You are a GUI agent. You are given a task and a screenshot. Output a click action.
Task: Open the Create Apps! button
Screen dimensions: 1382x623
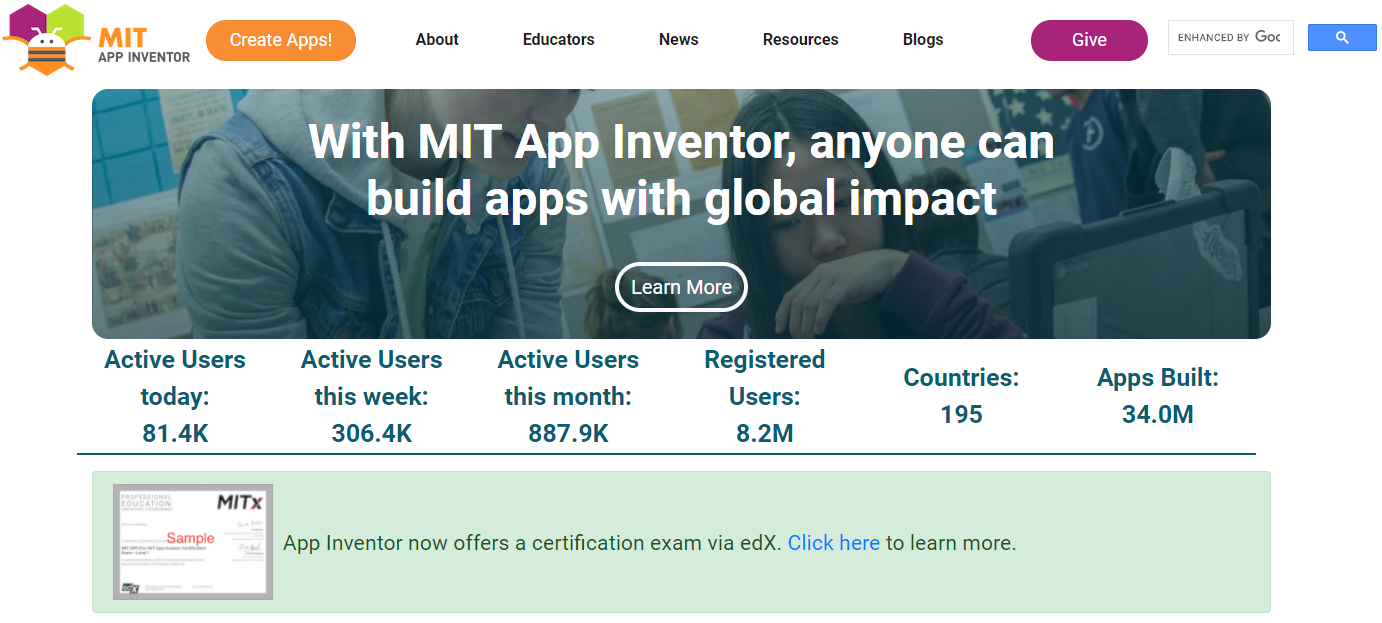click(x=281, y=40)
